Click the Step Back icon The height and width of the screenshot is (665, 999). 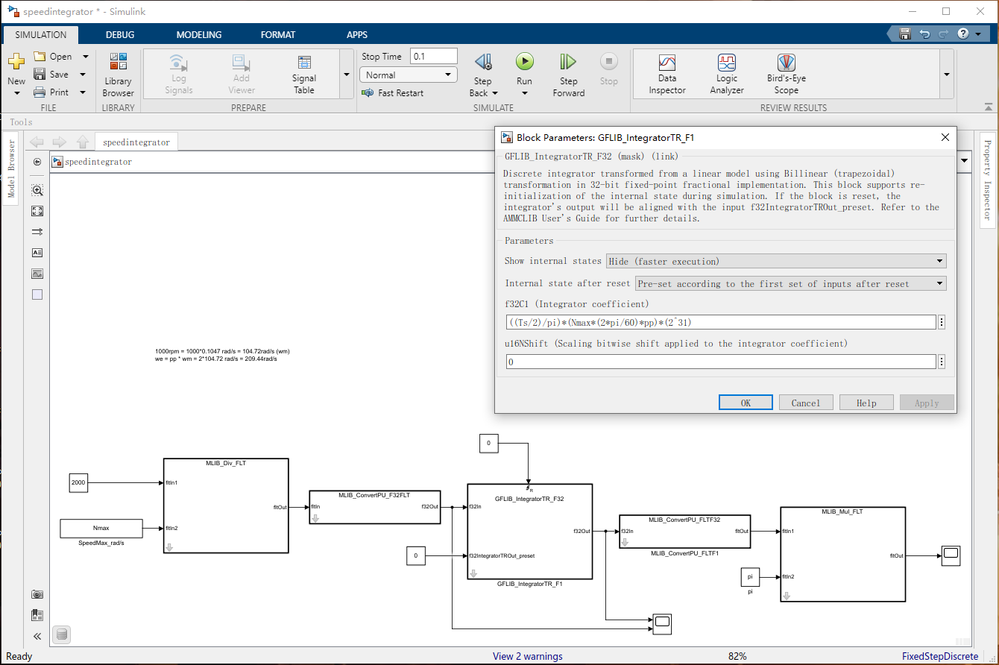point(484,62)
